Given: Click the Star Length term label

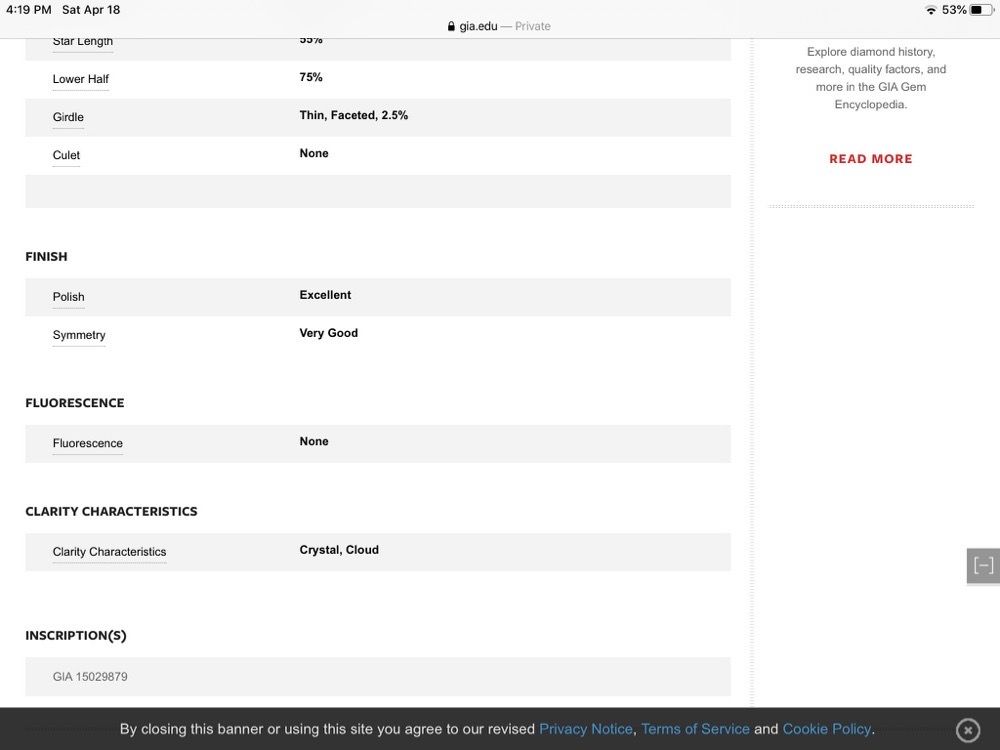Looking at the screenshot, I should tap(83, 42).
